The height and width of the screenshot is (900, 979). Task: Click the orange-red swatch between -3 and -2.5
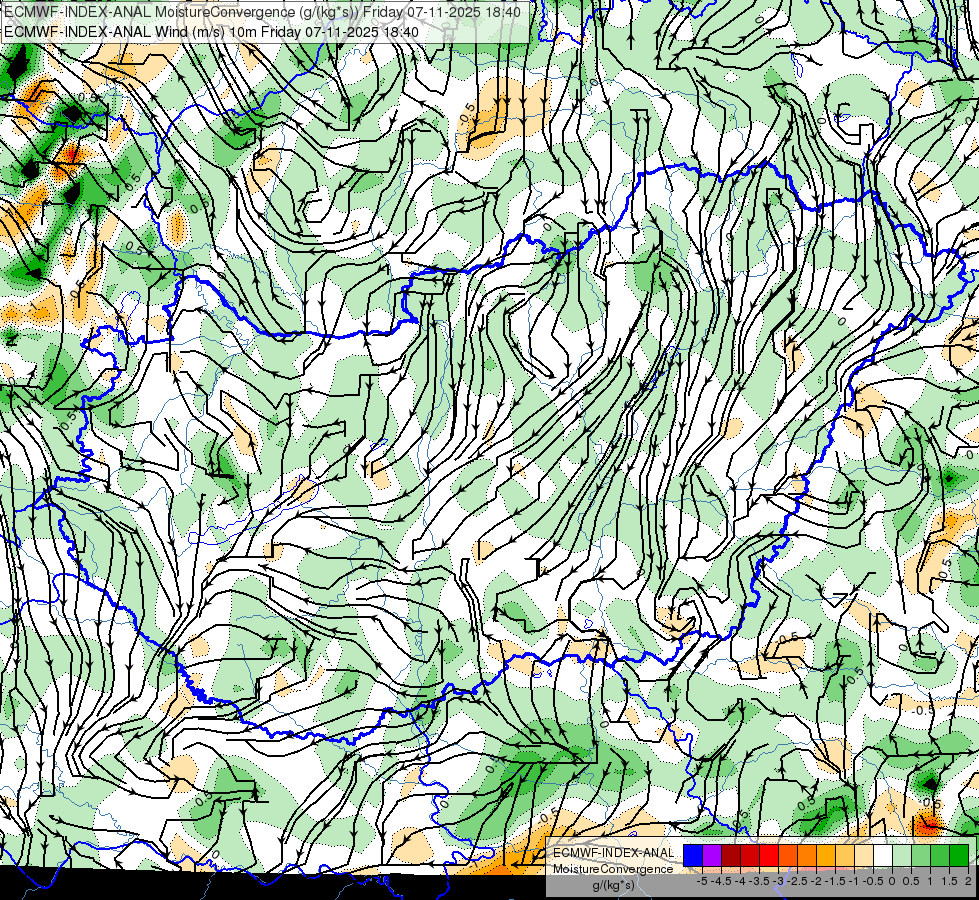(x=788, y=856)
